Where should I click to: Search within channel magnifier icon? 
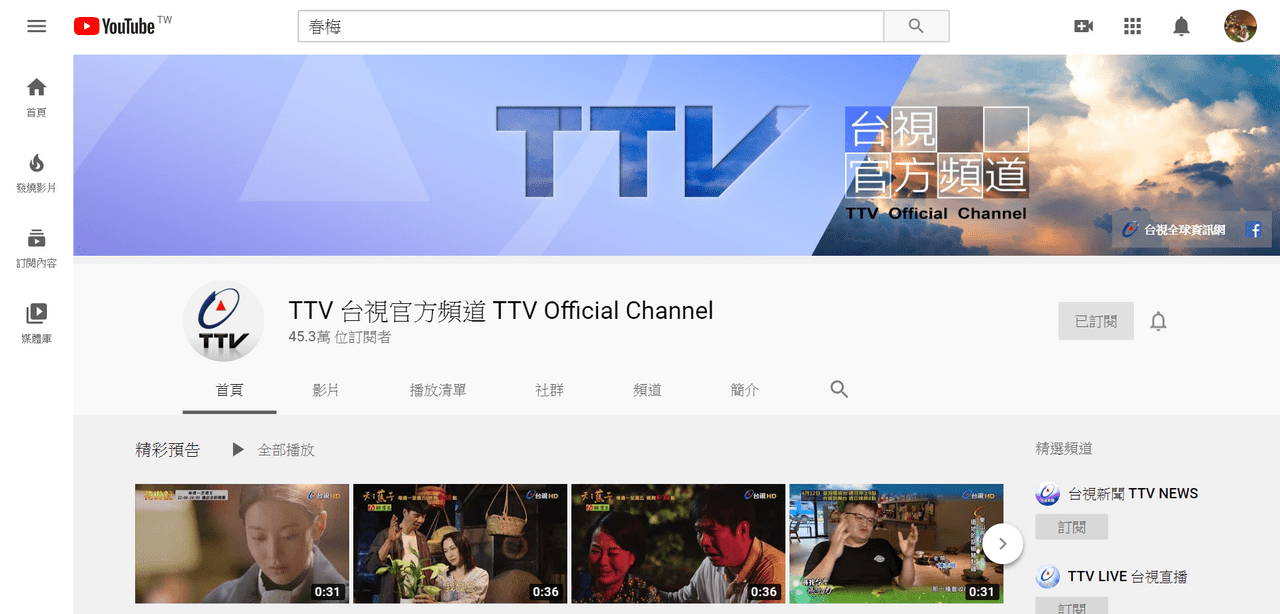[x=839, y=389]
